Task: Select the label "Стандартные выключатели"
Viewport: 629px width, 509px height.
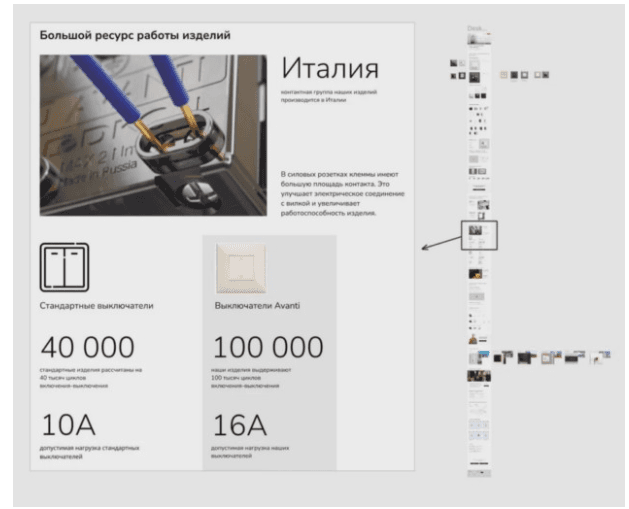Action: (96, 306)
